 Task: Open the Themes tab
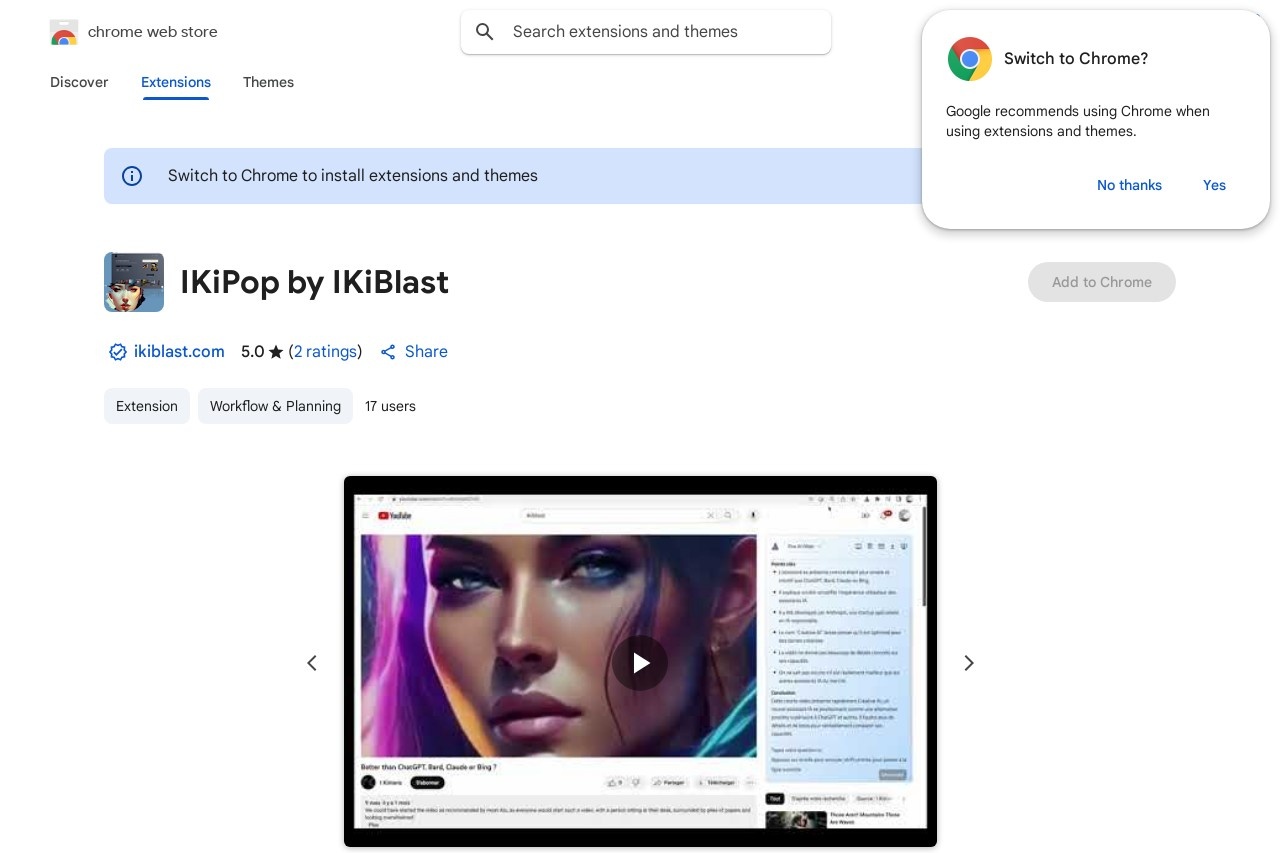[x=268, y=82]
